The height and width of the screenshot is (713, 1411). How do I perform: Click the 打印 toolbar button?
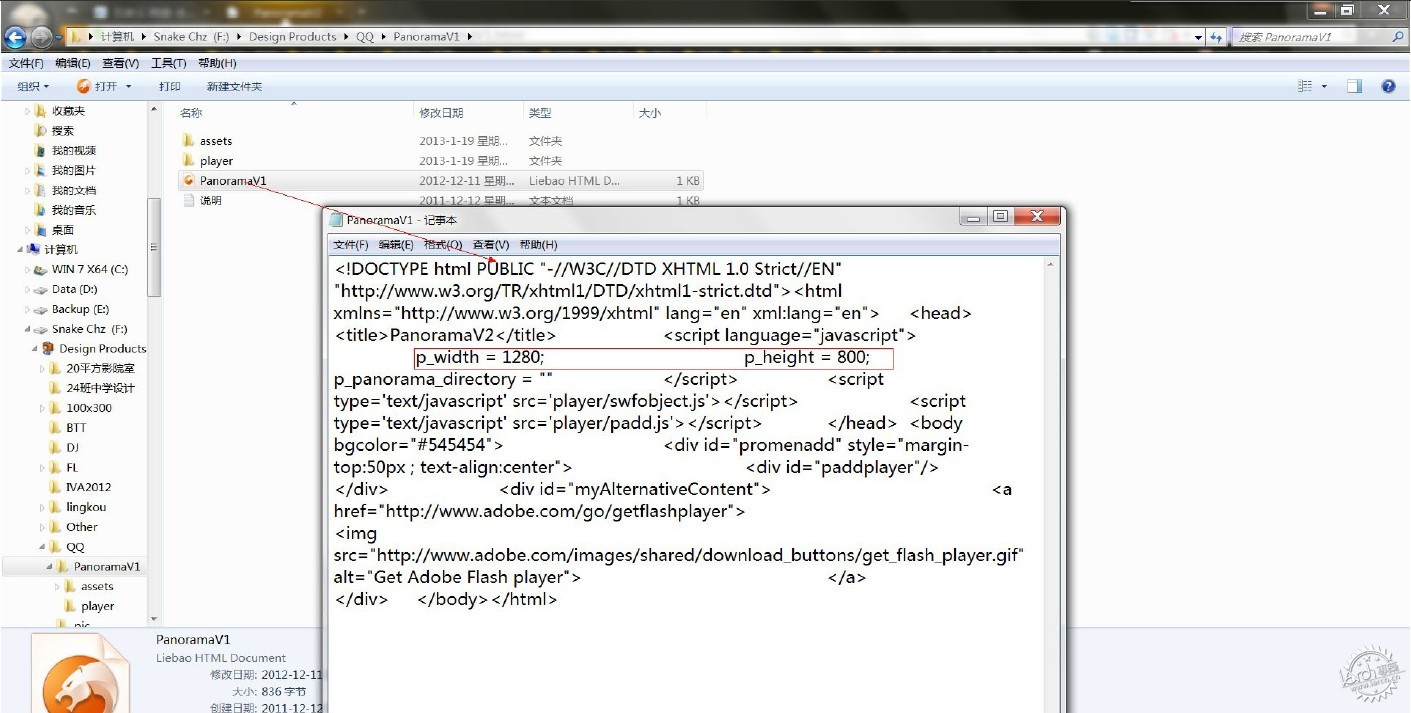point(170,87)
